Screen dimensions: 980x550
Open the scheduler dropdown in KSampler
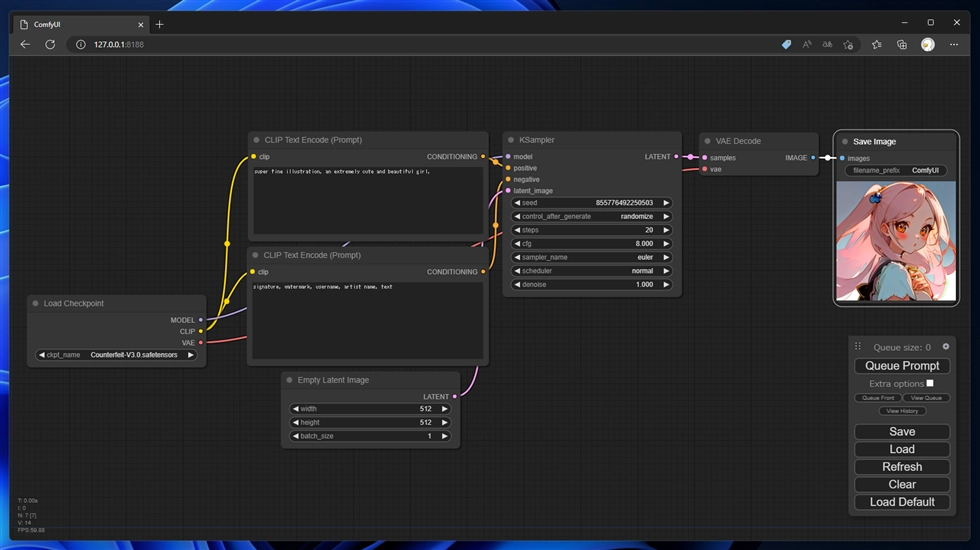point(591,271)
